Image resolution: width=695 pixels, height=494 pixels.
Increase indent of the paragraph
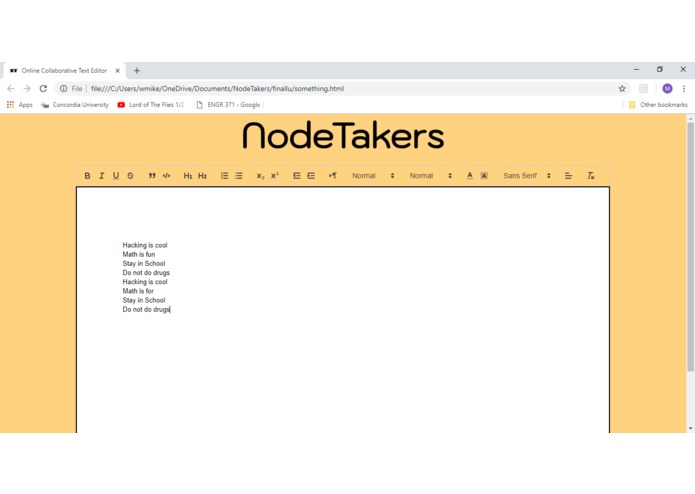(x=311, y=176)
